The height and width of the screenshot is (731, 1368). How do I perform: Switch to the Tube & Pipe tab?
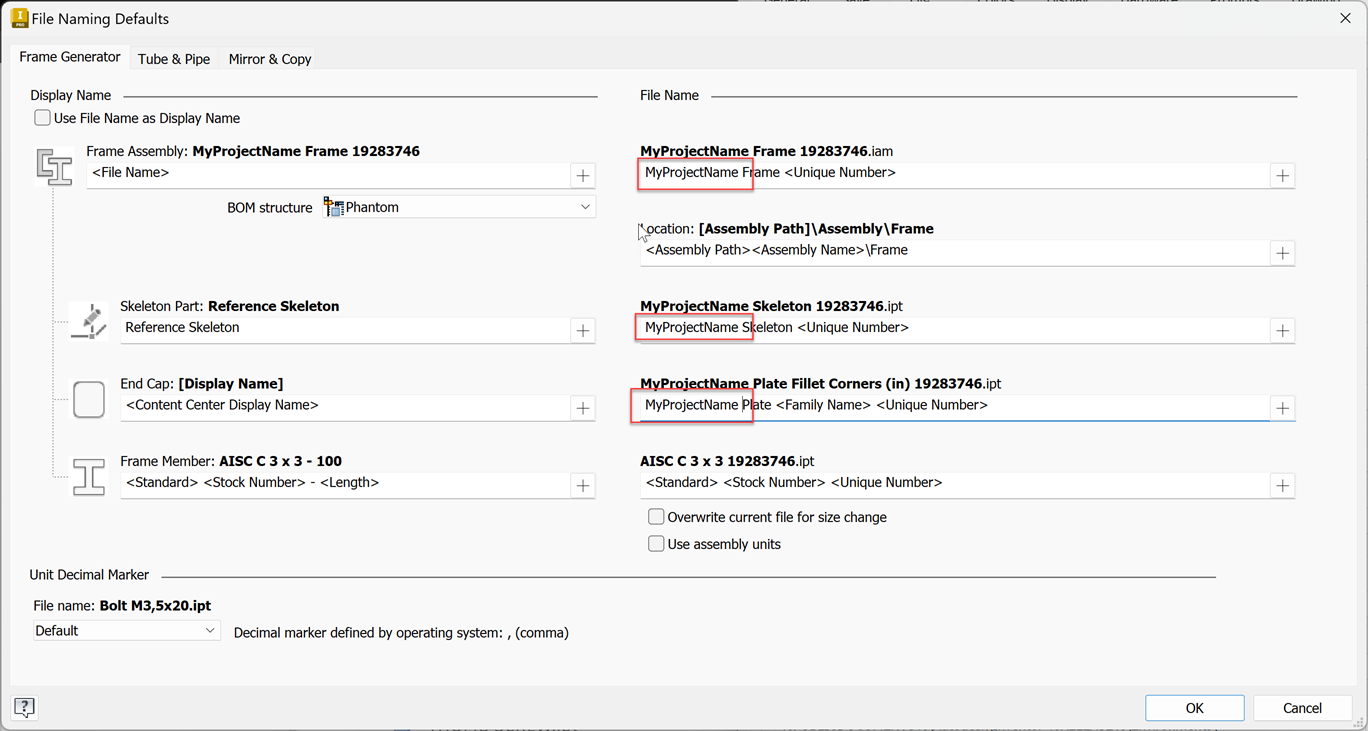(174, 59)
